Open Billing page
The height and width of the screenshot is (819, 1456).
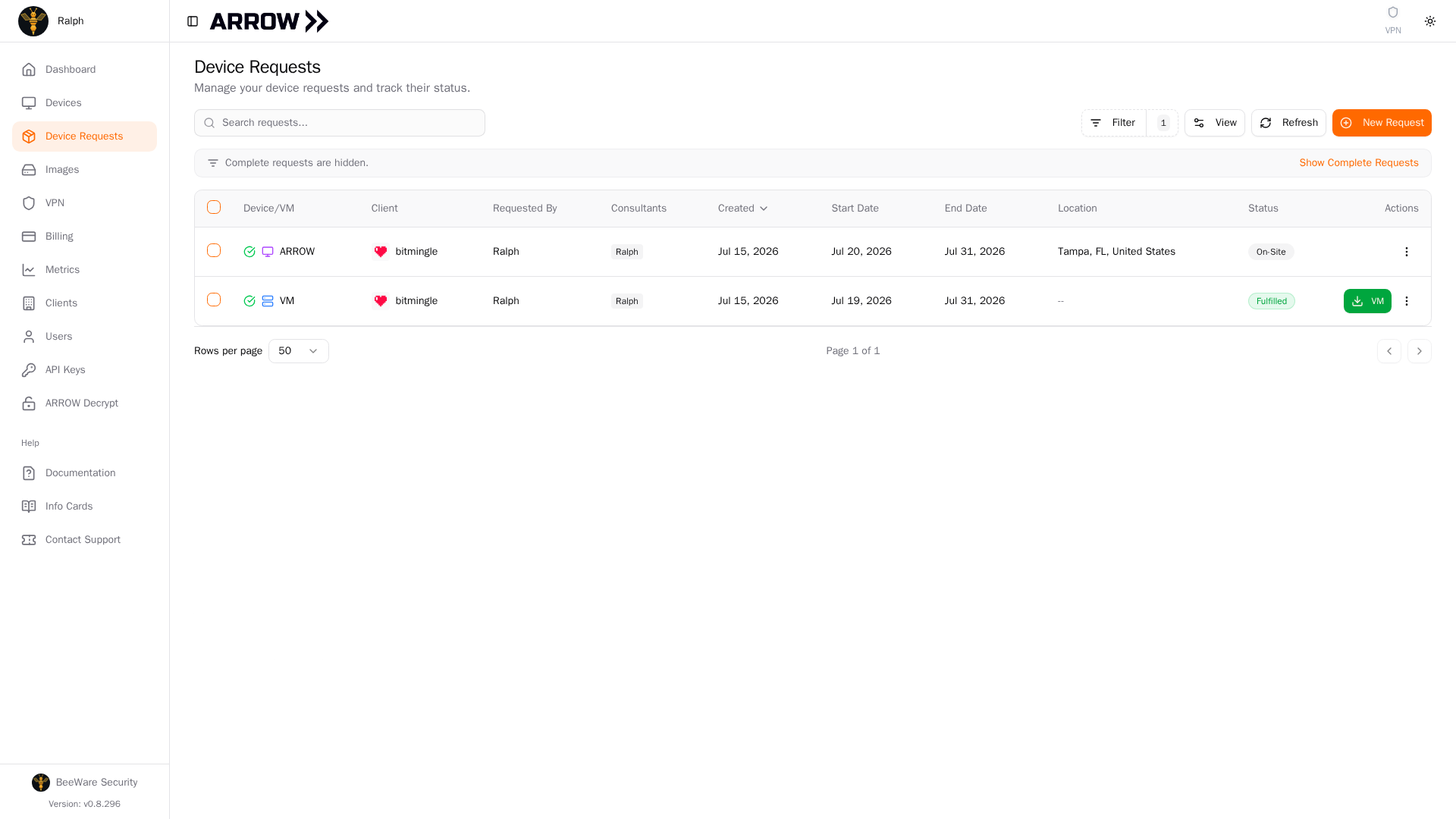click(84, 237)
